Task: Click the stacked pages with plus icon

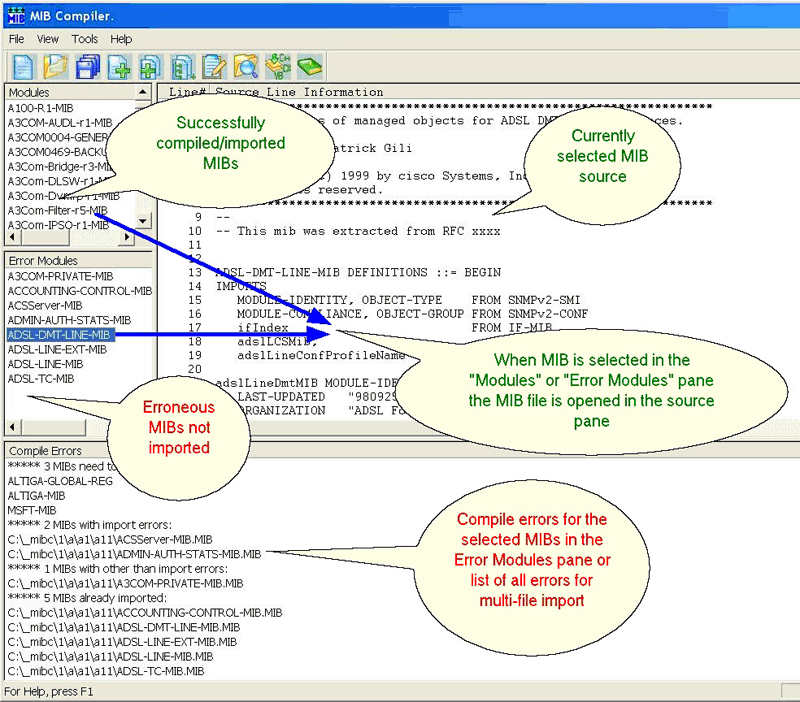Action: (150, 67)
